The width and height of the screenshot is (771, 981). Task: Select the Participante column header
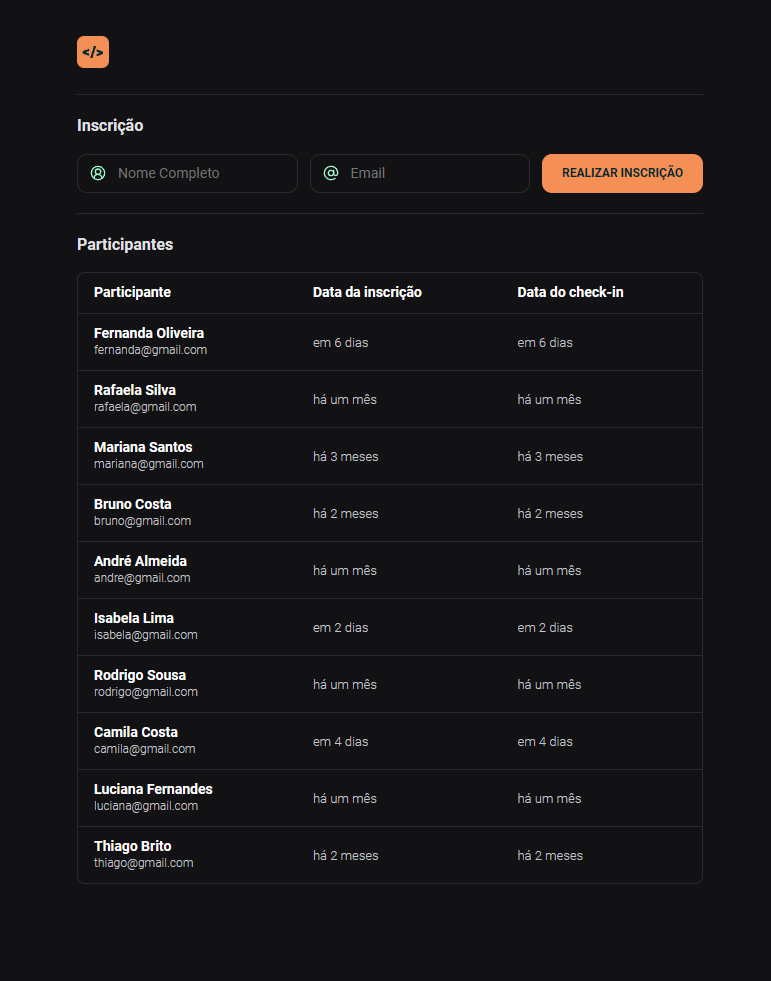click(x=132, y=292)
